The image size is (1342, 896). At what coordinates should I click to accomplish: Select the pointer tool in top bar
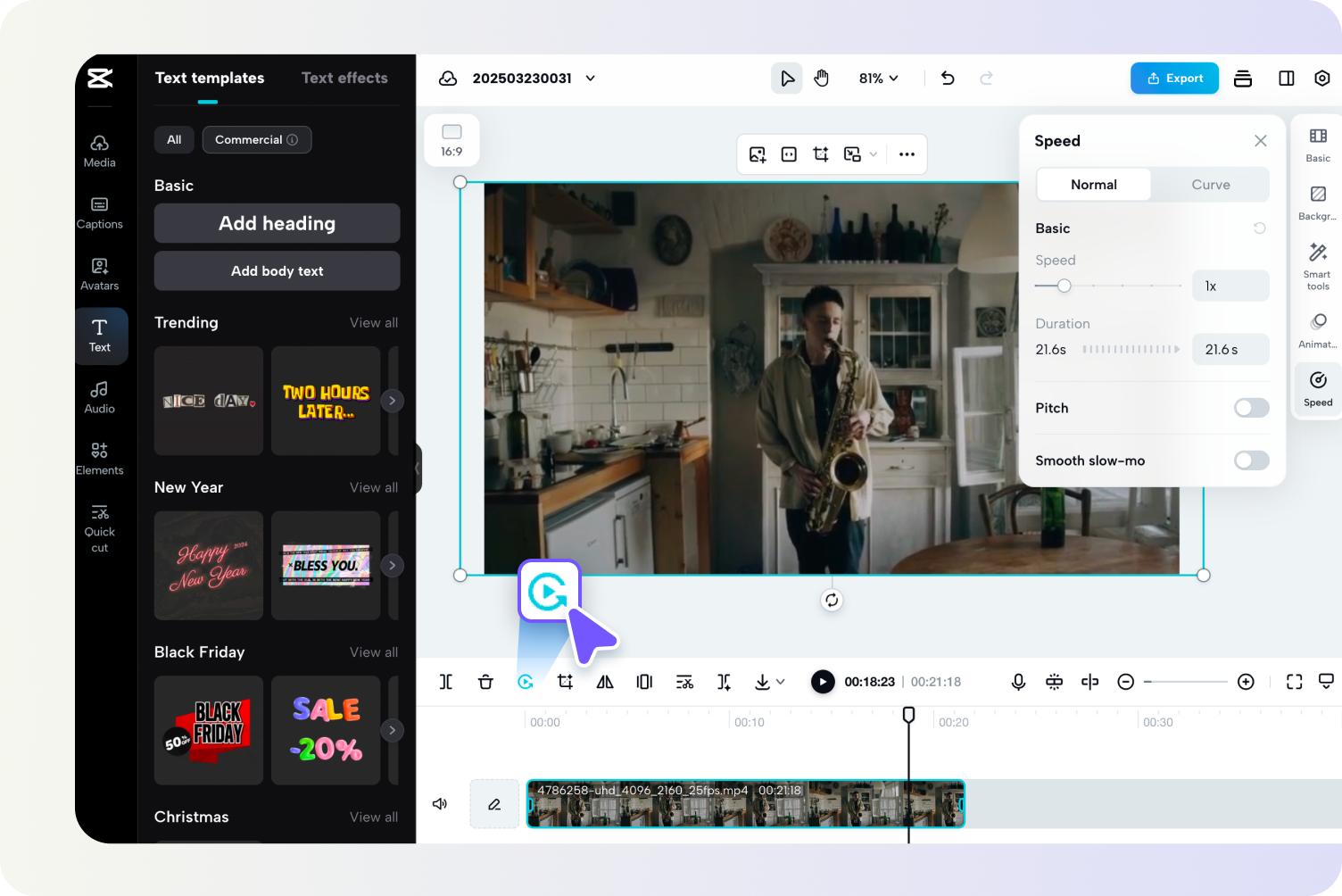(787, 79)
